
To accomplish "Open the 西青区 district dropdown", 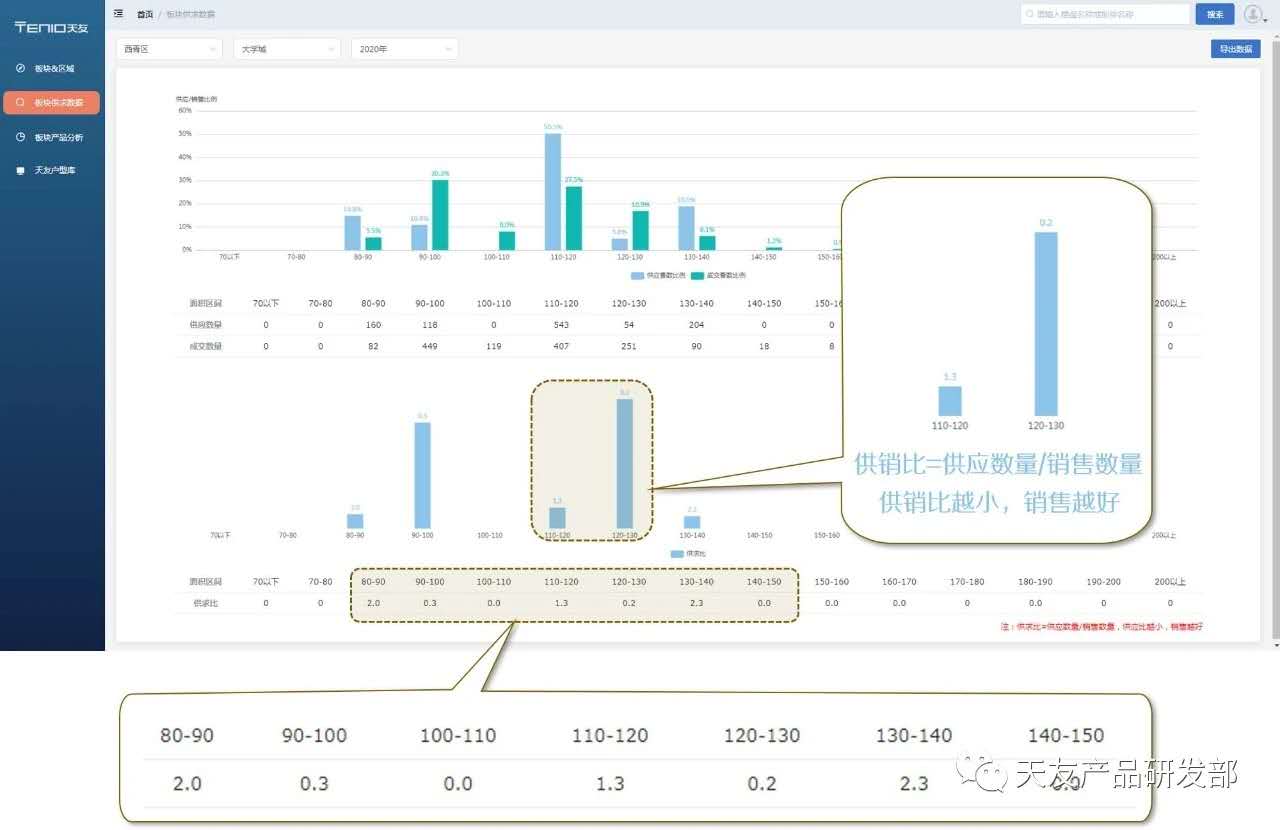I will (169, 49).
